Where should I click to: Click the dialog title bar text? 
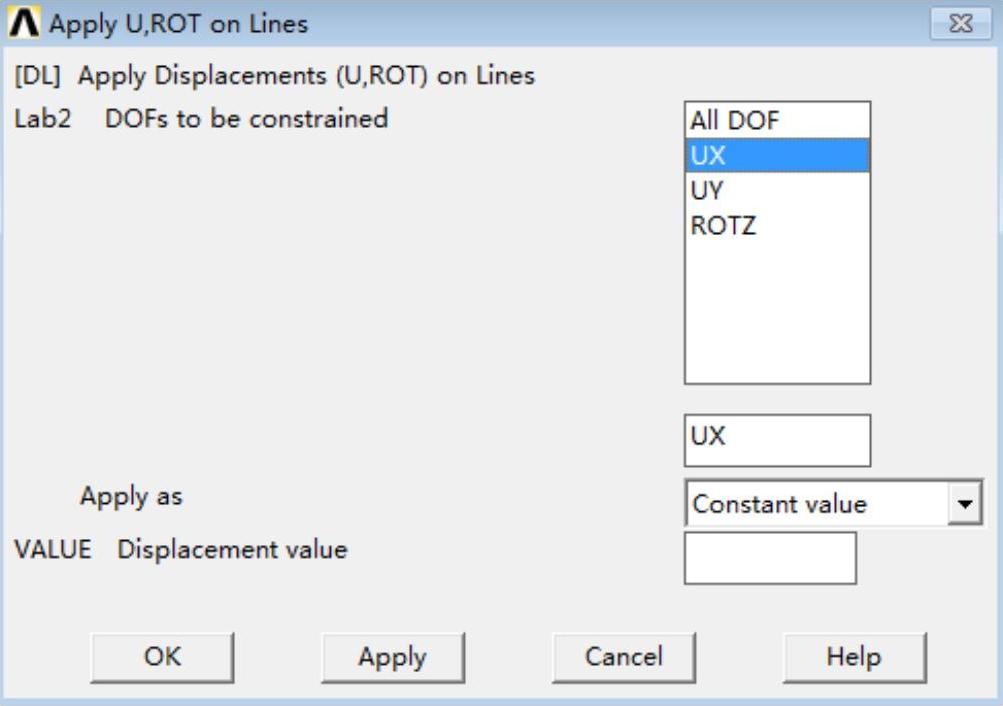click(178, 23)
